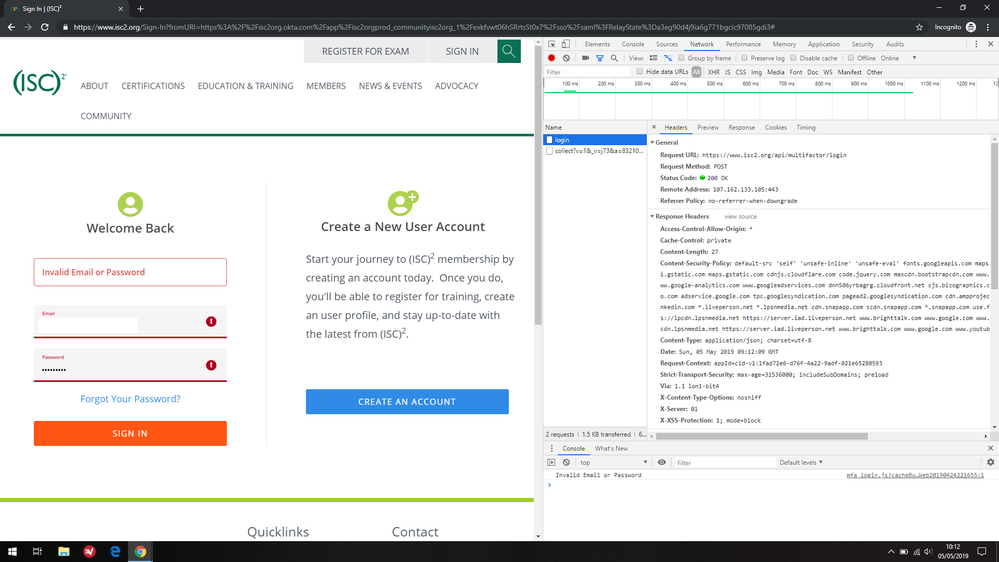Screen dimensions: 999x562
Task: Click the Forgot Your Password link
Action: point(130,399)
